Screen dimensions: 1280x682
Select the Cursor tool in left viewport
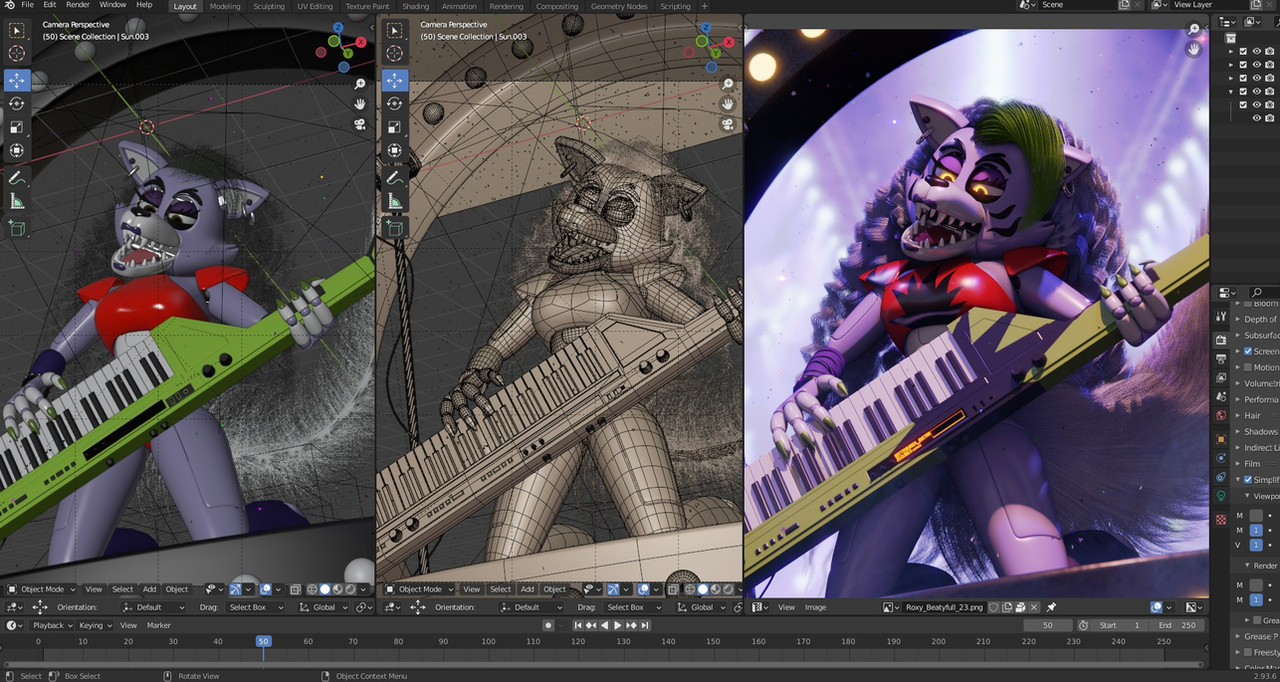17,54
